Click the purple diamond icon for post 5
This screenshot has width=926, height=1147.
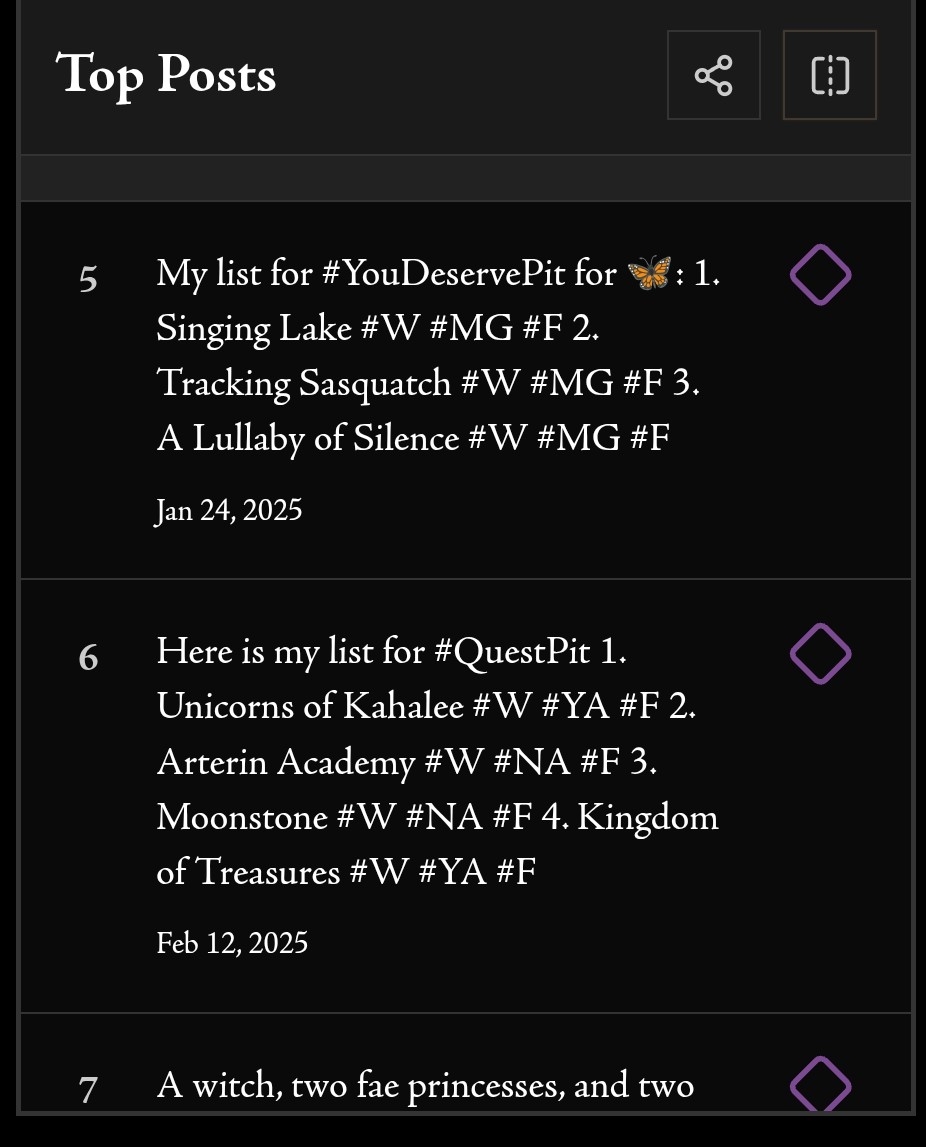coord(820,275)
